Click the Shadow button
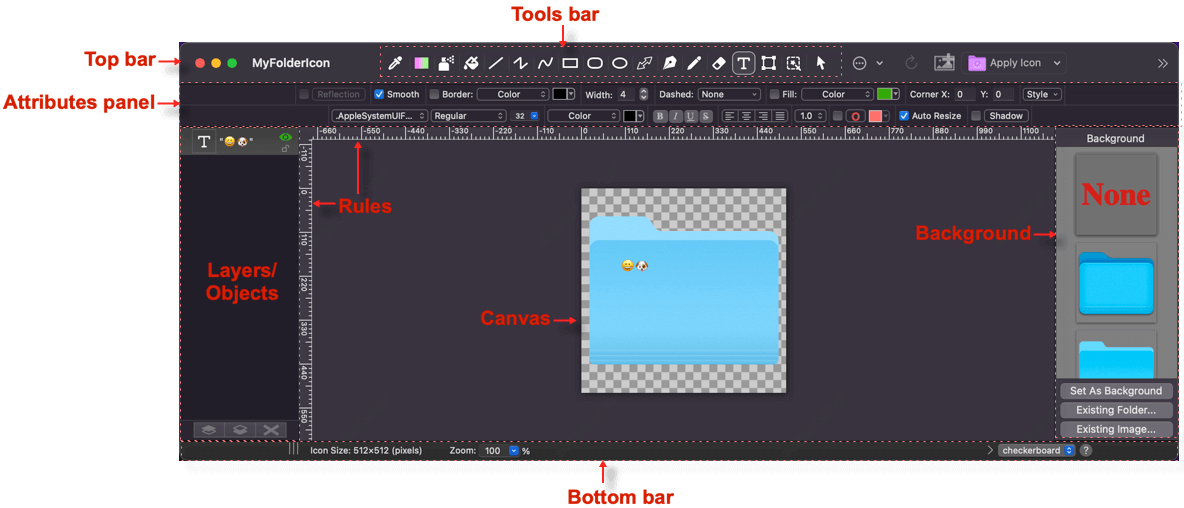The height and width of the screenshot is (508, 1184). pos(1006,116)
